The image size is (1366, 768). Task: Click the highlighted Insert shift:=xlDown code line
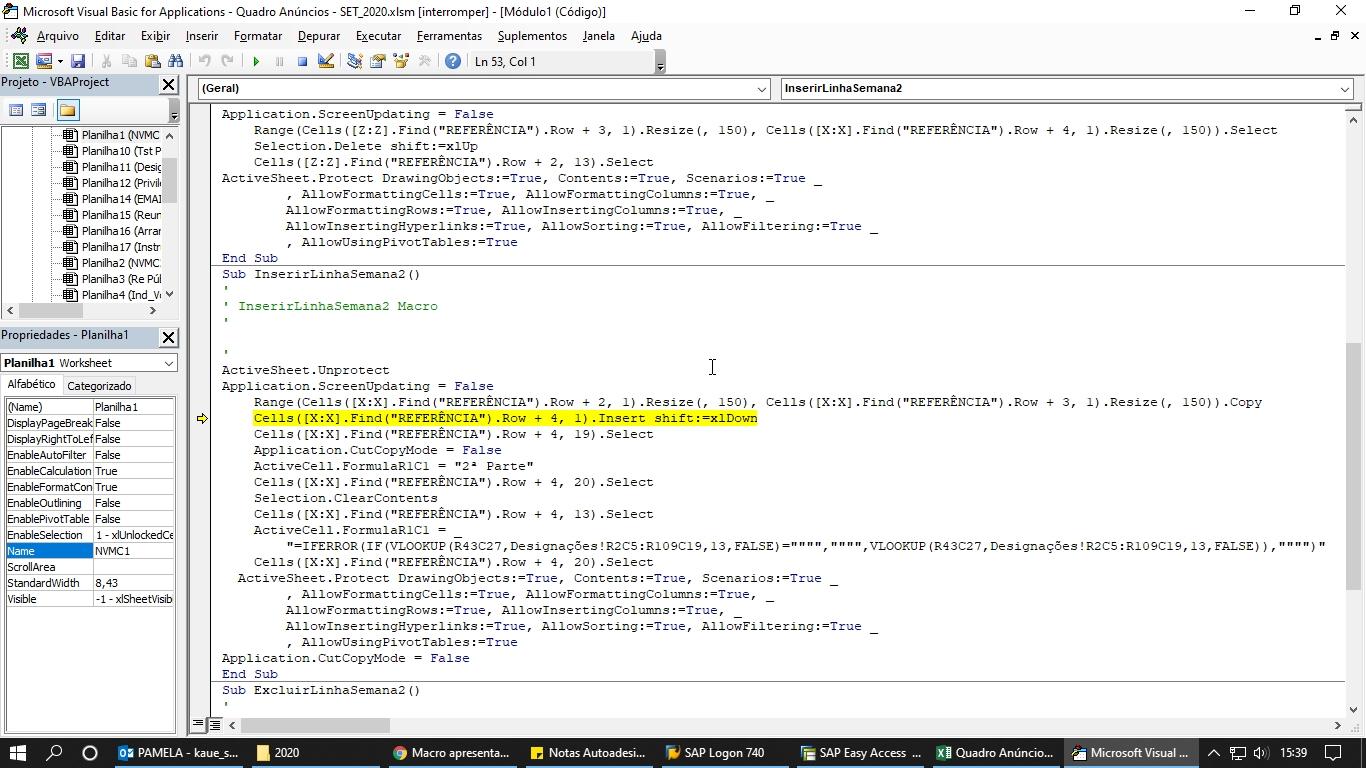pyautogui.click(x=505, y=418)
